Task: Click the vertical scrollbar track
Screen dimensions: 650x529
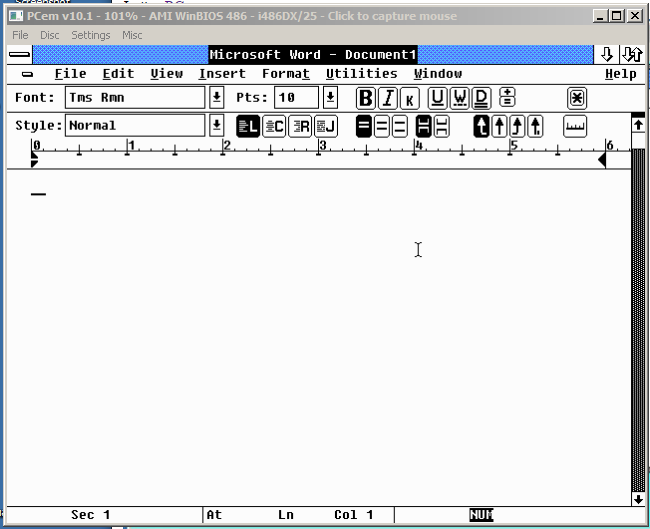Action: click(638, 319)
